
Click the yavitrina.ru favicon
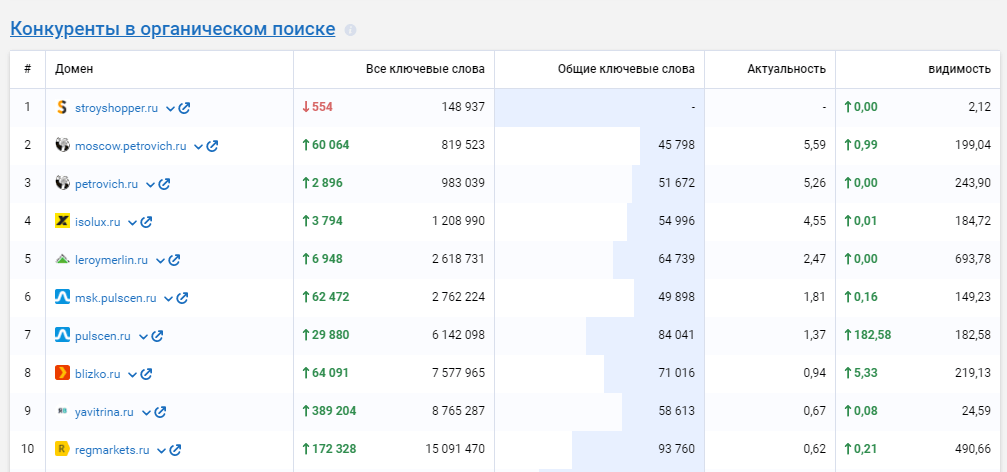click(62, 412)
